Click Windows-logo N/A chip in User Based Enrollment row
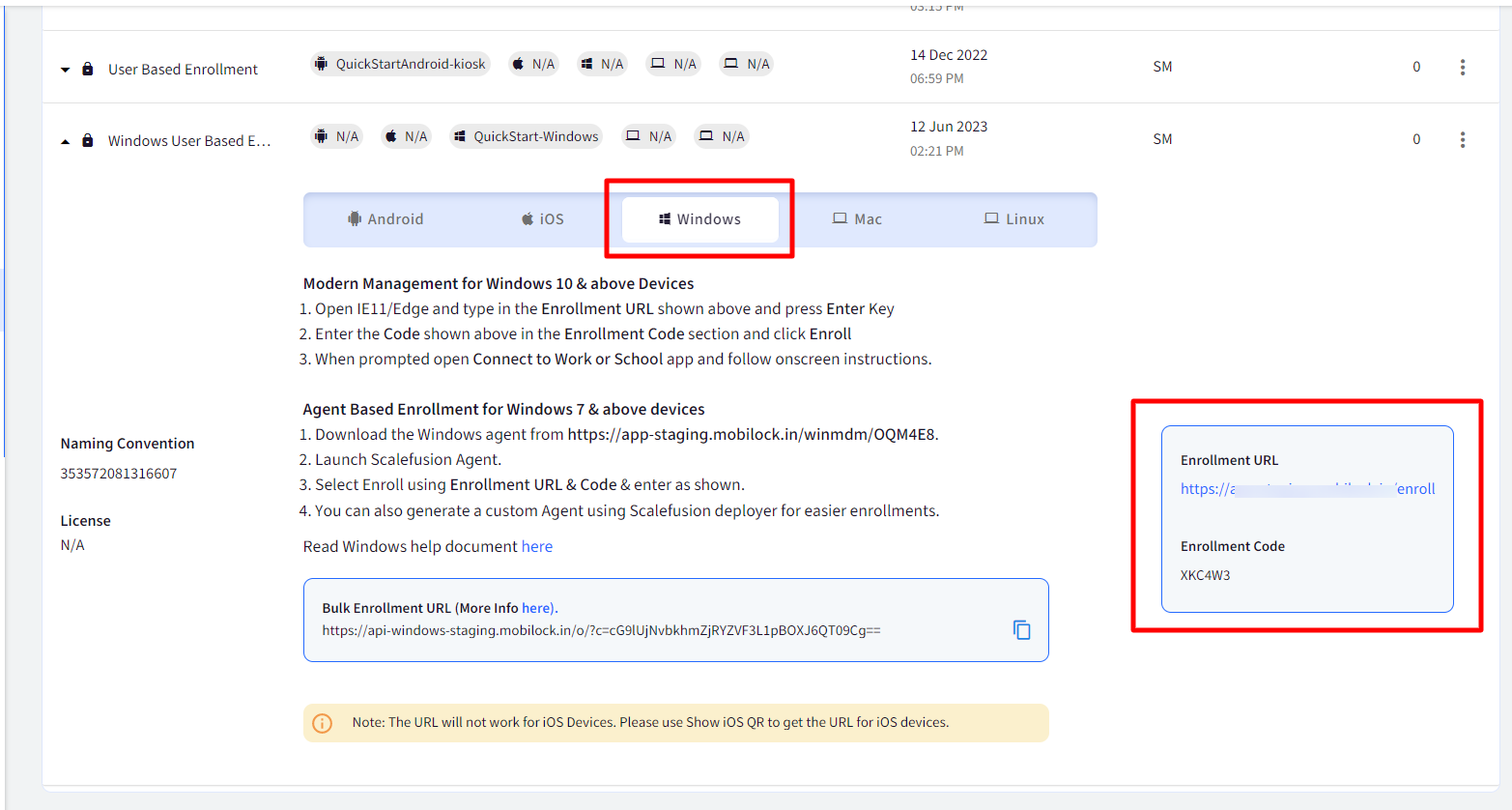The image size is (1512, 810). [x=602, y=64]
